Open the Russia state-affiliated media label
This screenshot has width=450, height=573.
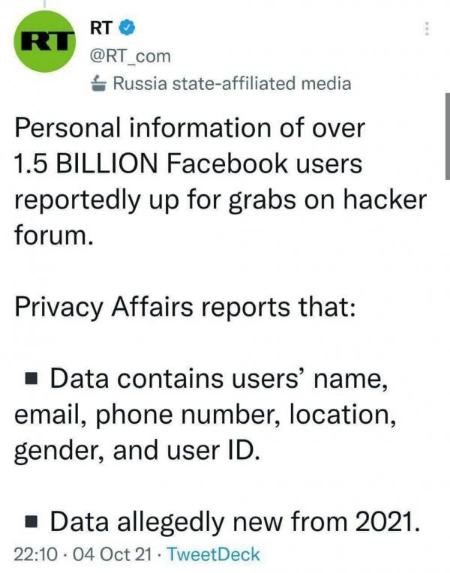point(232,83)
